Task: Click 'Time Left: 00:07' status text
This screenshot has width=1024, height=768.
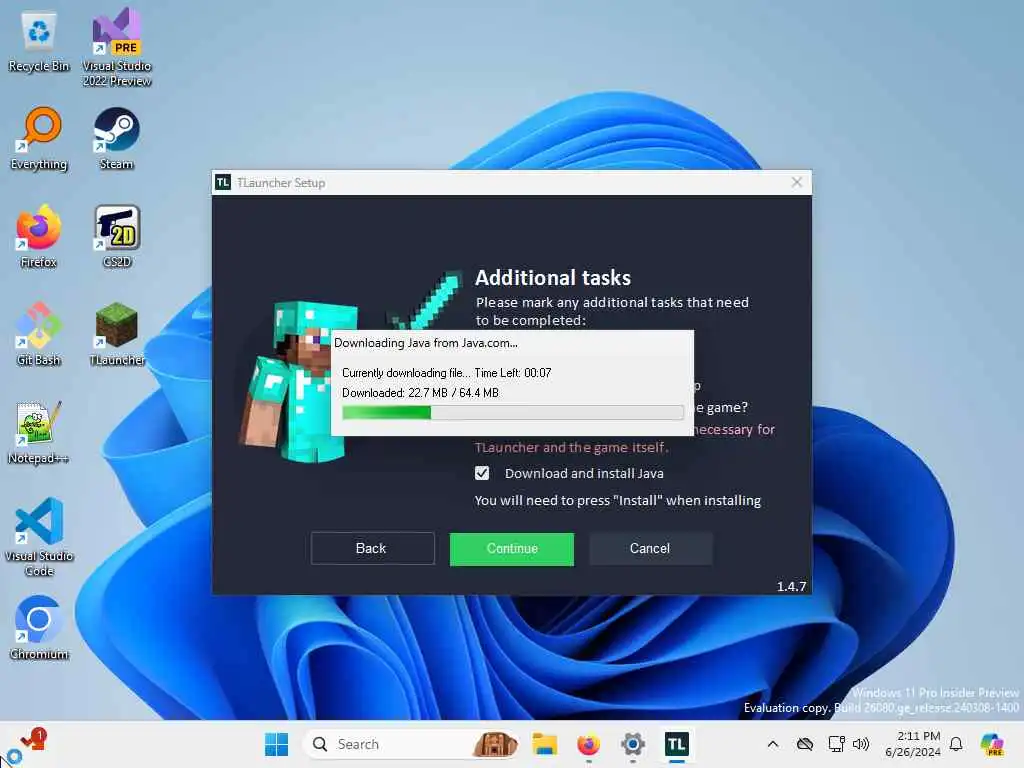Action: 513,373
